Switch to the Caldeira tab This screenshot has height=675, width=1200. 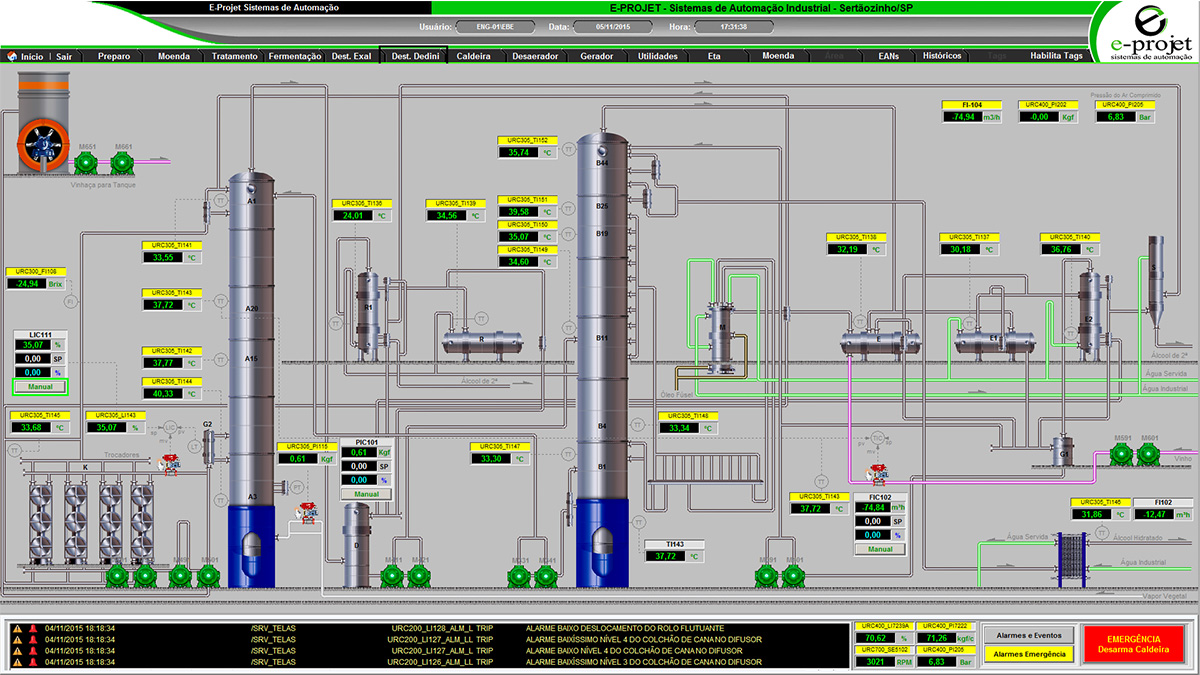tap(473, 57)
